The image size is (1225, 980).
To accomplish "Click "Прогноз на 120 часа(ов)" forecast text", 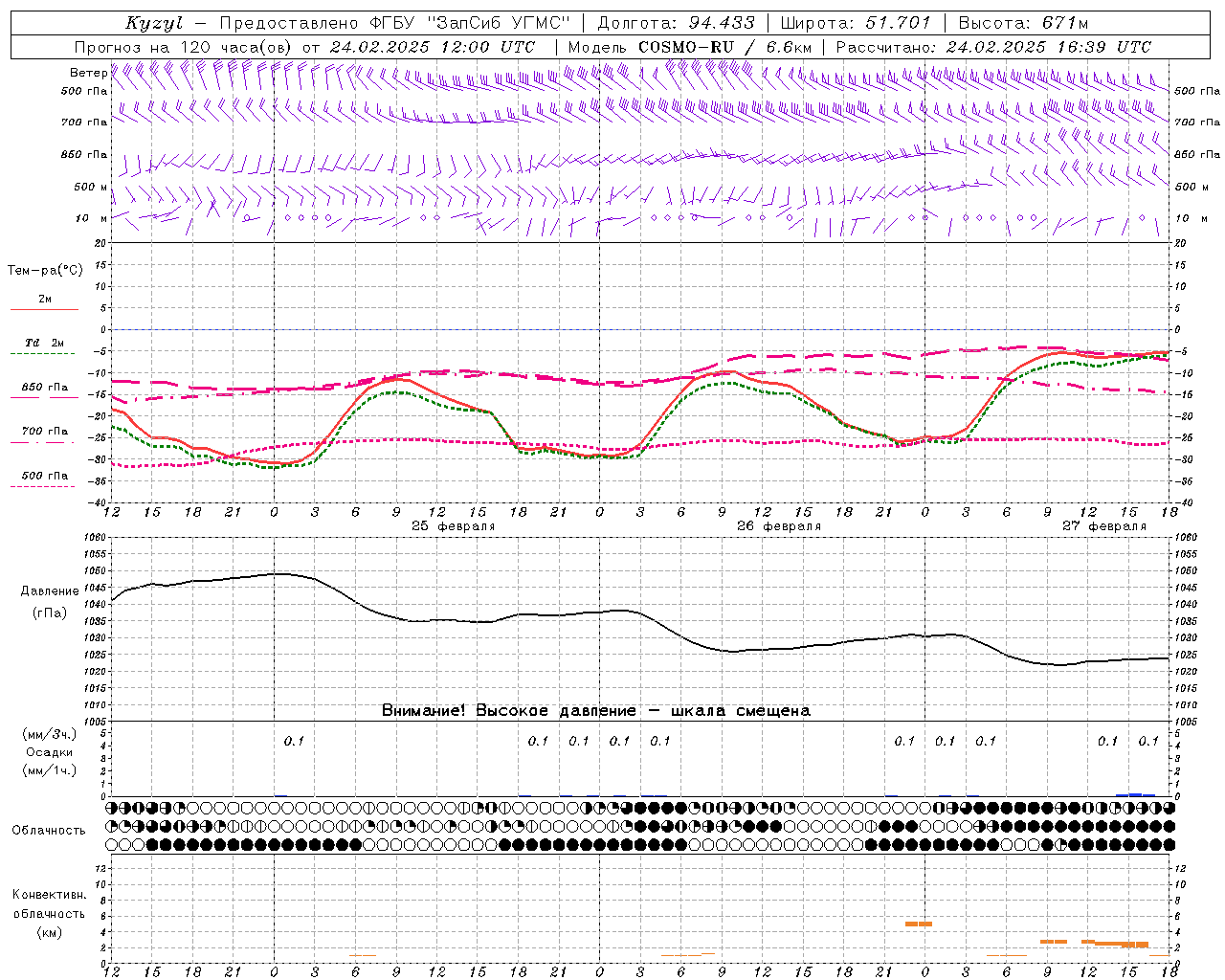I will (x=184, y=47).
